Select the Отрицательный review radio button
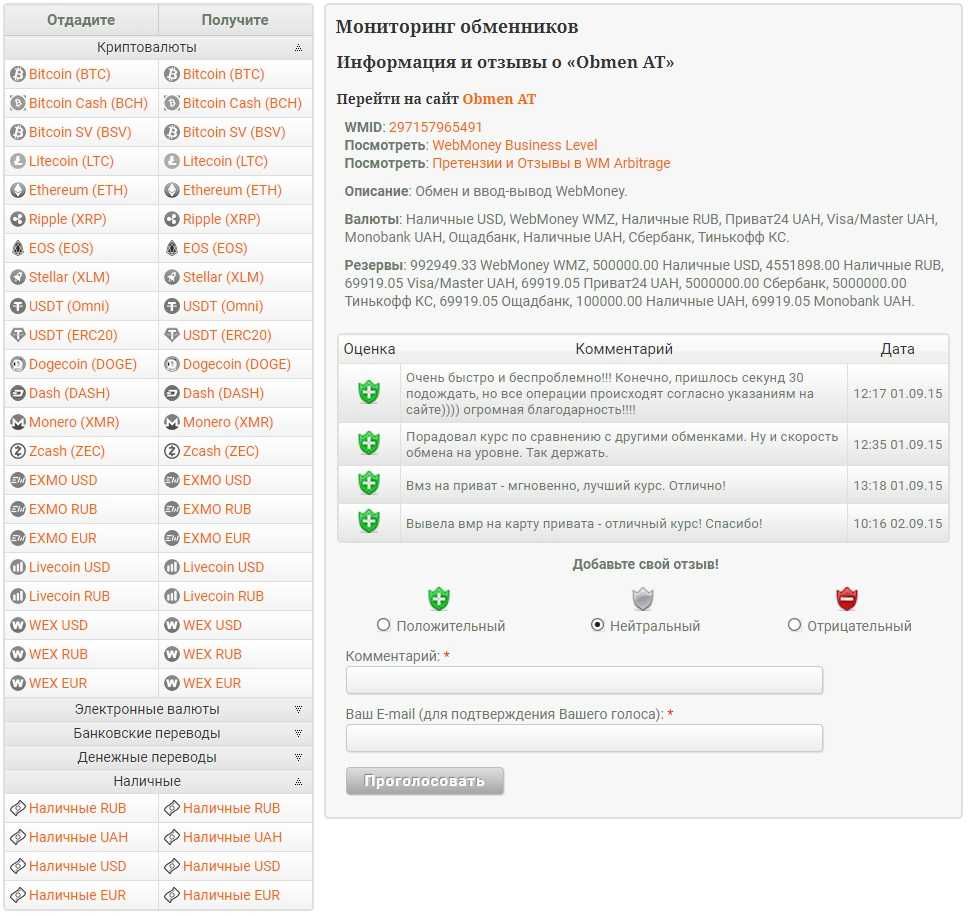Screen dimensions: 970x916 tap(794, 625)
